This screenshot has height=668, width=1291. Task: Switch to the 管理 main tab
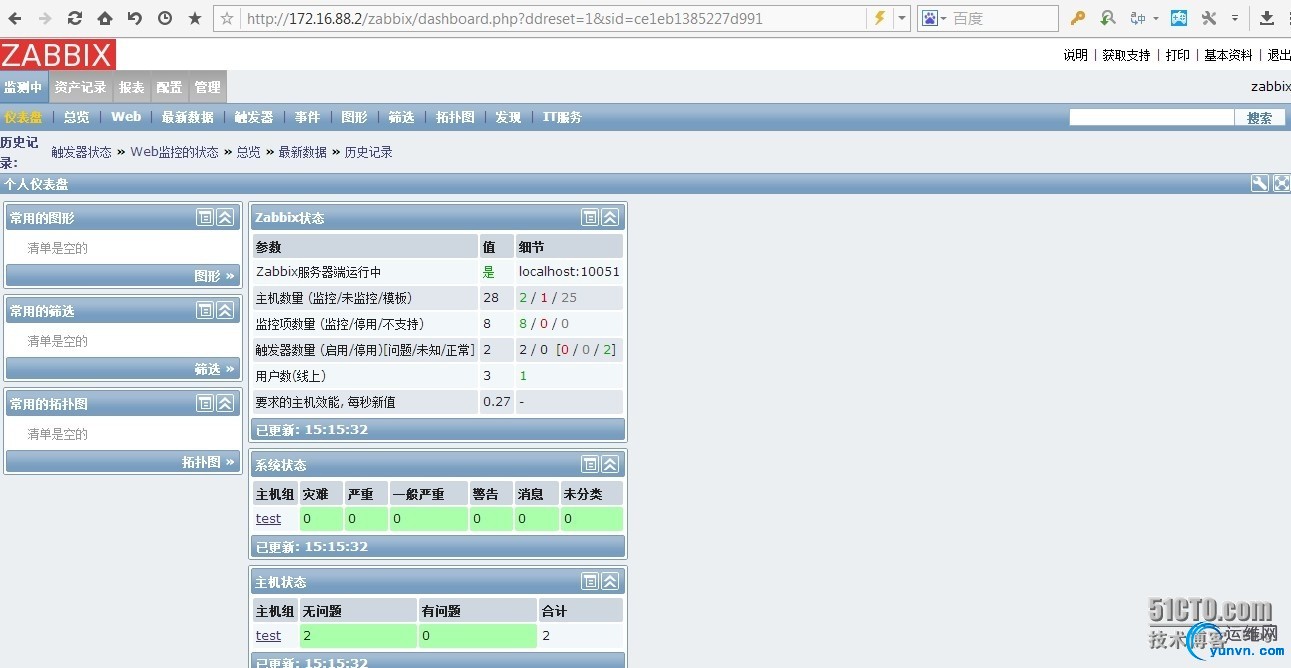pos(207,87)
